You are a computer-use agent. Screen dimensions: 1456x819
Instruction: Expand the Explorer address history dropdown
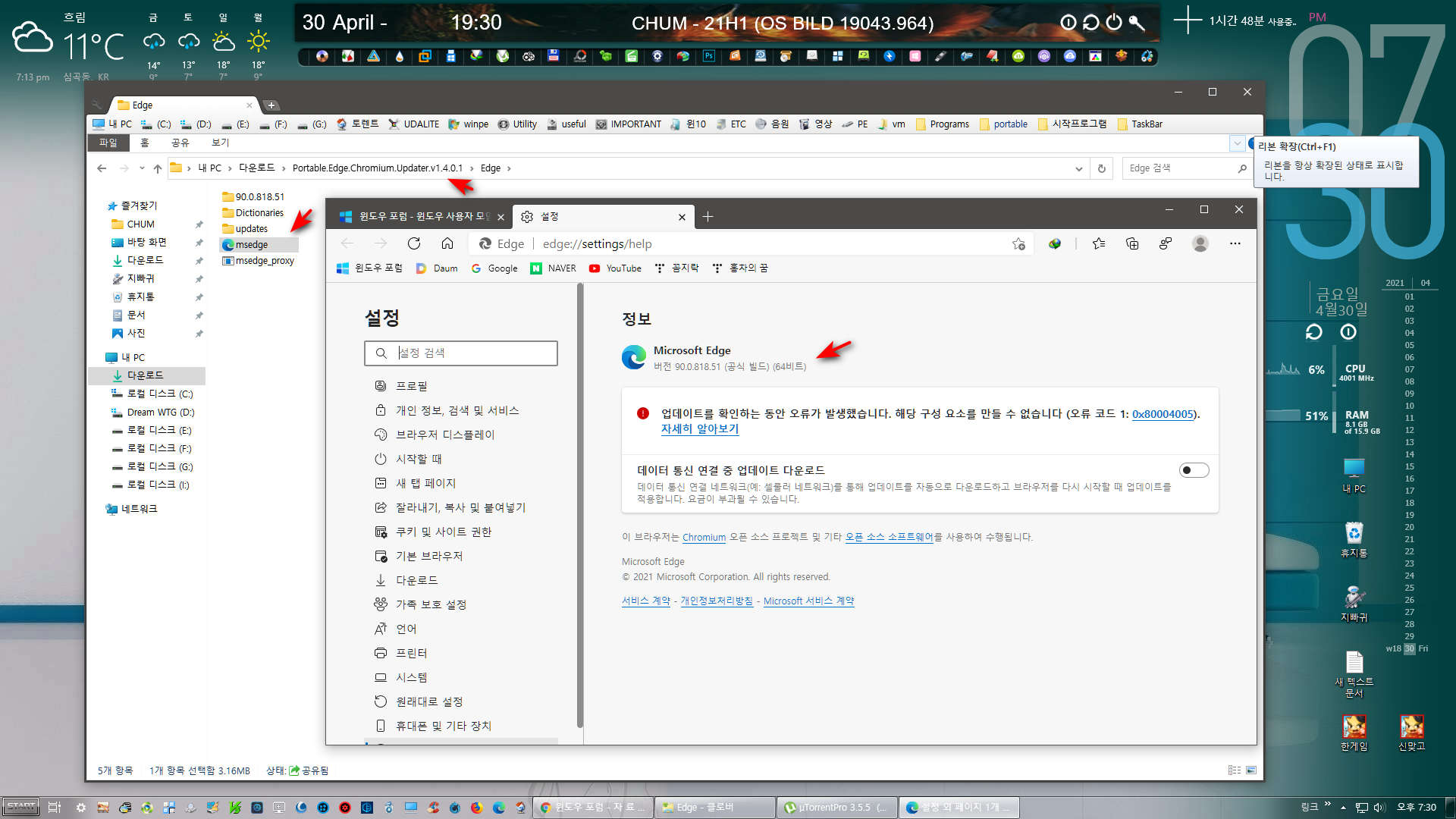[1078, 168]
